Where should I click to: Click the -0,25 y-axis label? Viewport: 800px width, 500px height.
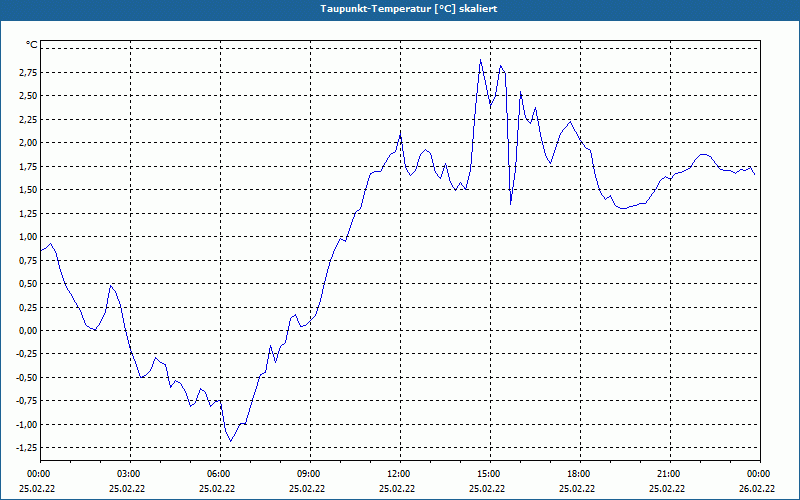[x=27, y=354]
